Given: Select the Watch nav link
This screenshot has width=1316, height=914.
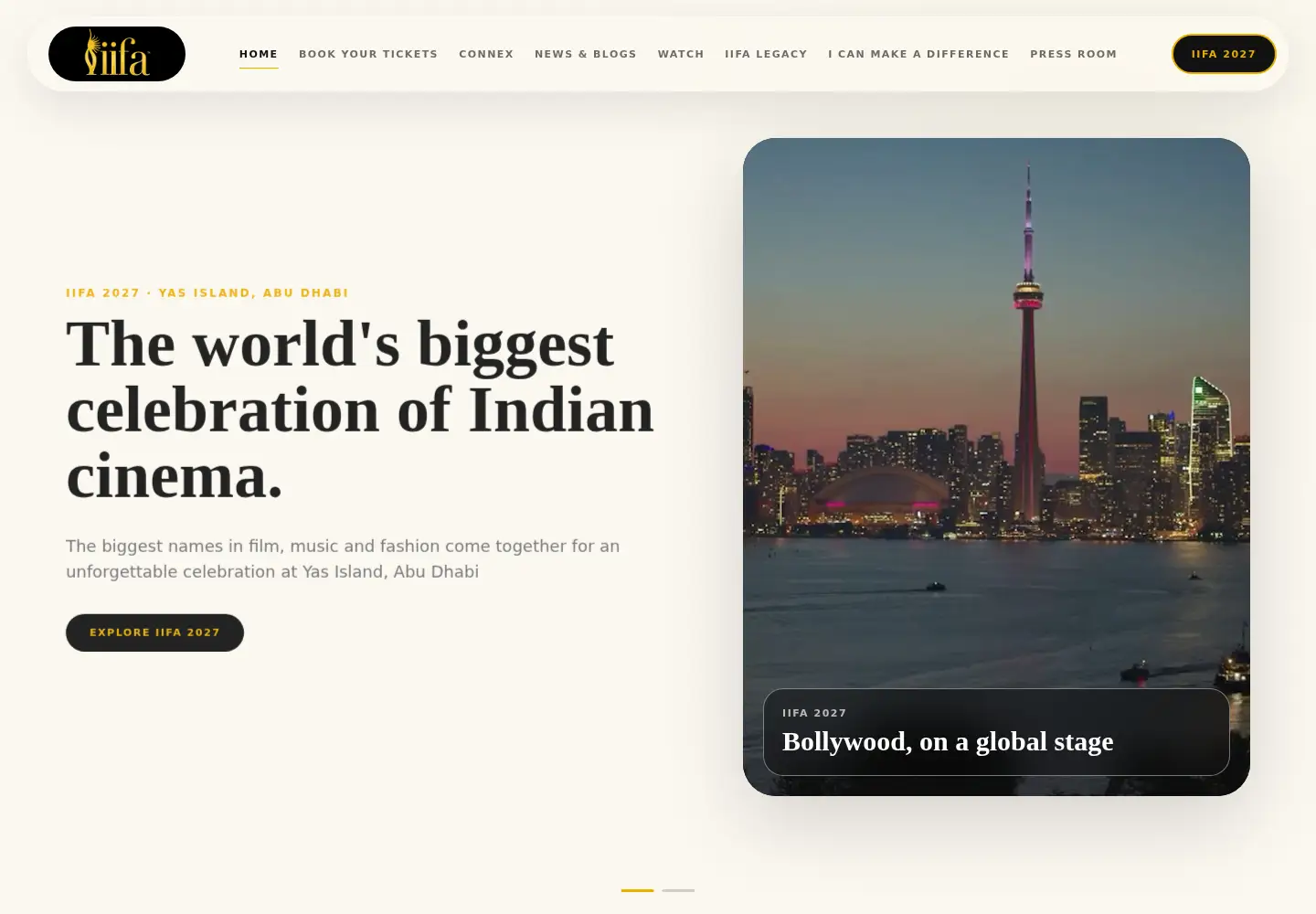Looking at the screenshot, I should pyautogui.click(x=681, y=54).
